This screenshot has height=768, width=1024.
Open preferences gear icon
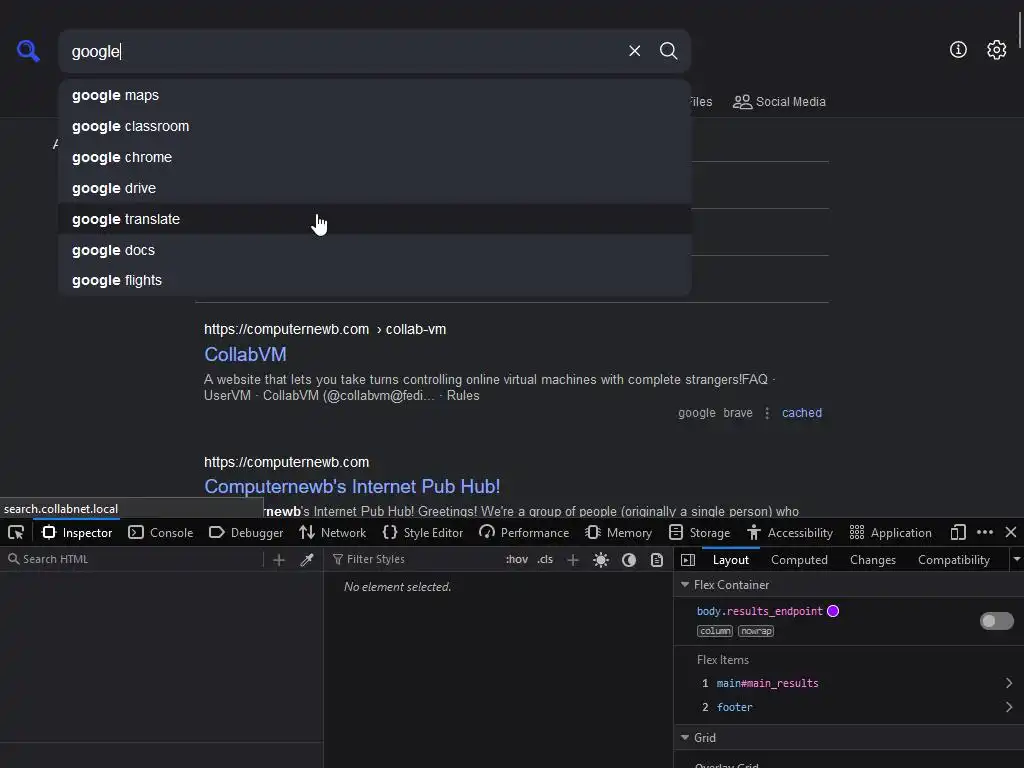point(996,50)
